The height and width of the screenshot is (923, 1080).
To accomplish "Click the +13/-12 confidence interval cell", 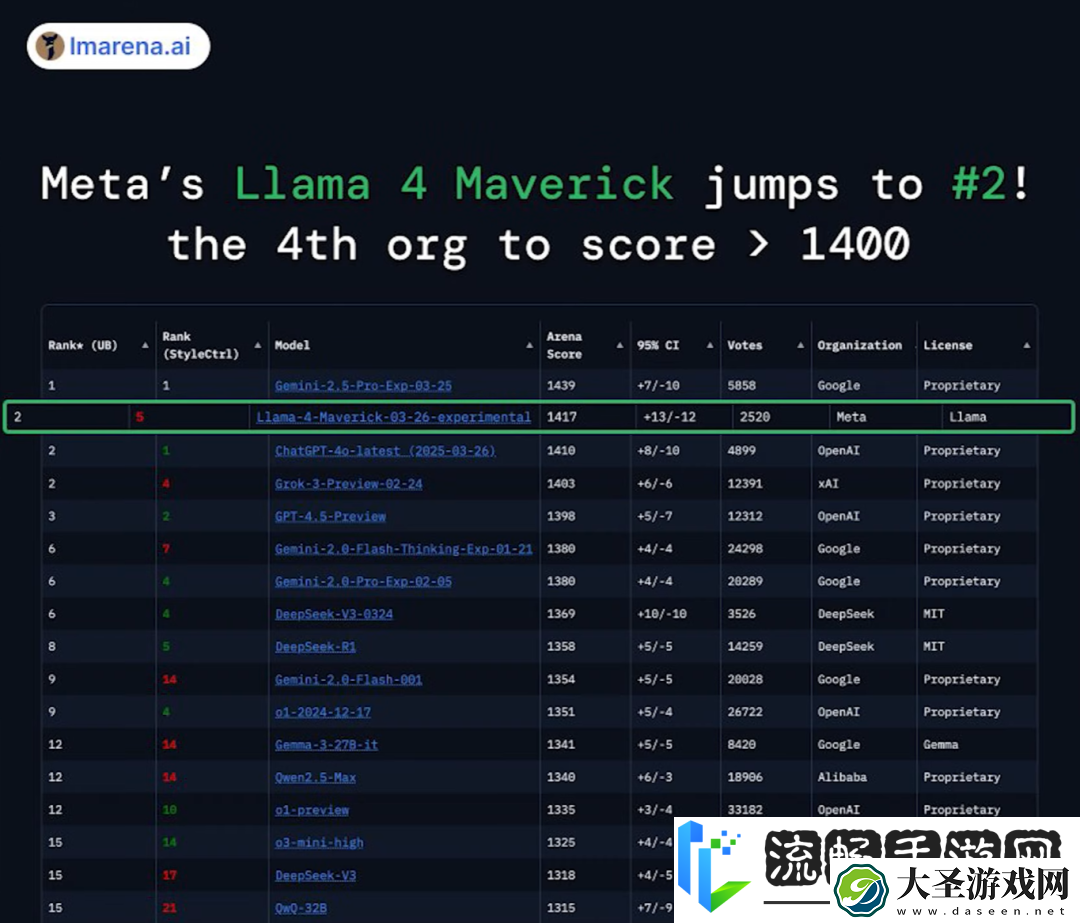I will click(669, 417).
